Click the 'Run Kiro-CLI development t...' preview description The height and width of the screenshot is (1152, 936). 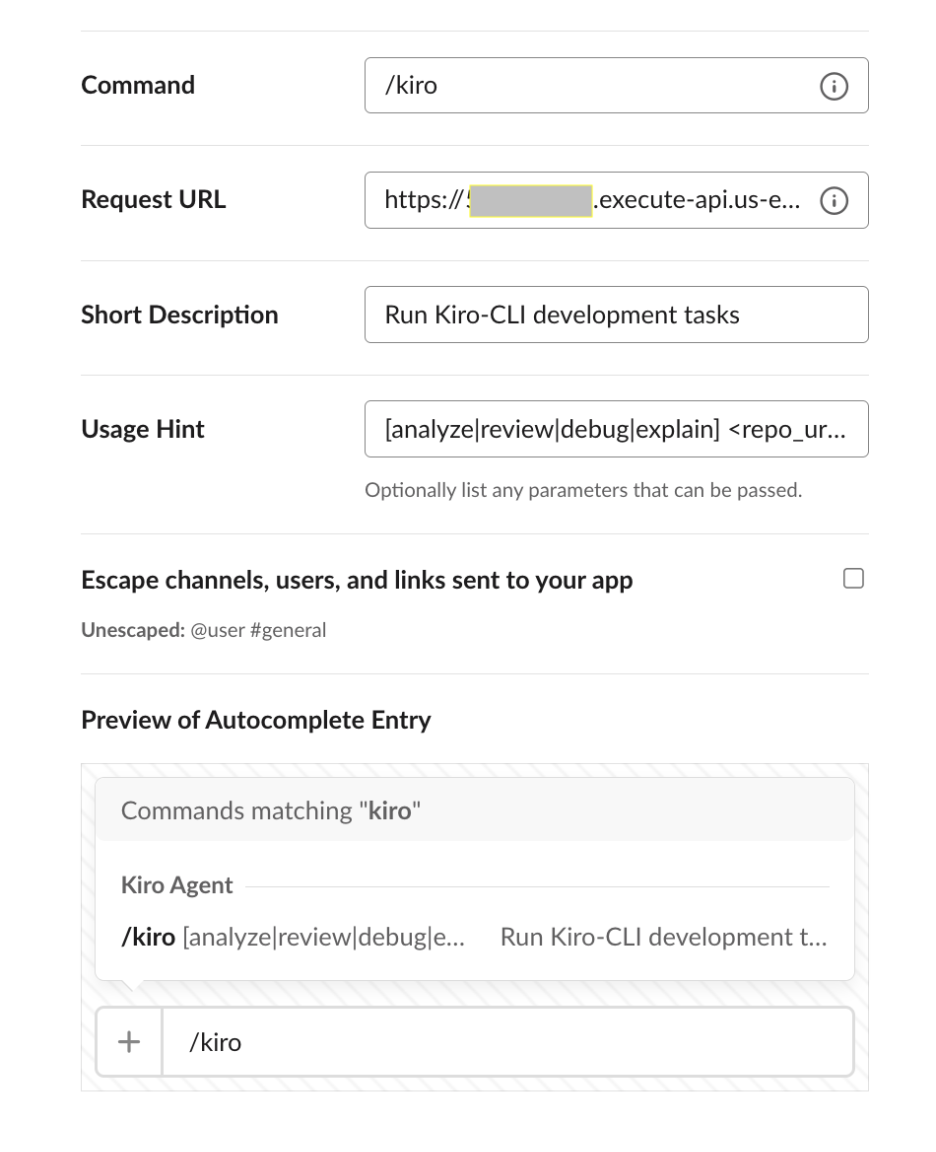pyautogui.click(x=663, y=937)
